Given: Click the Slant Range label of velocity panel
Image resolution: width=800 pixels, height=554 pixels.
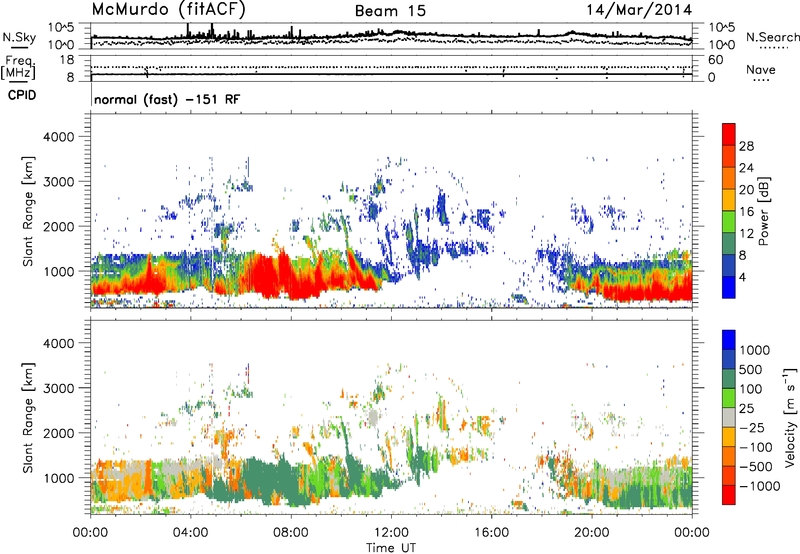Looking at the screenshot, I should [28, 418].
